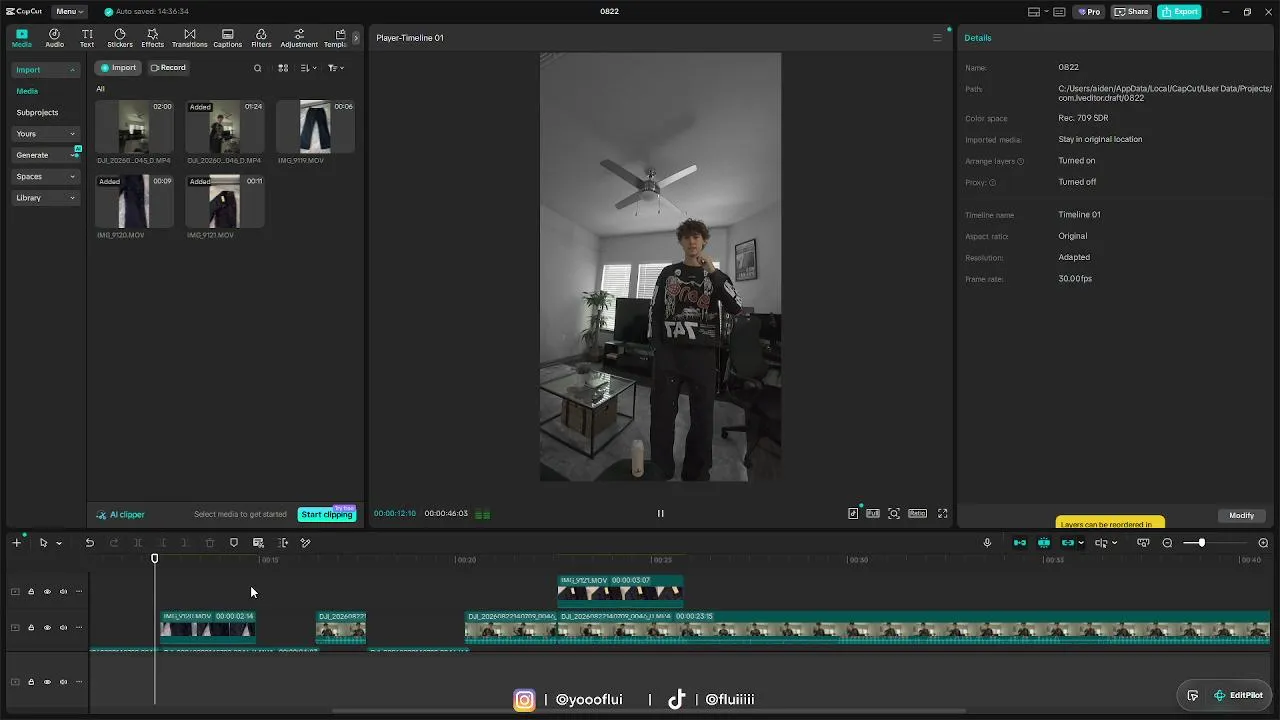Select the 02:00 DJI clip thumbnail

tap(134, 127)
